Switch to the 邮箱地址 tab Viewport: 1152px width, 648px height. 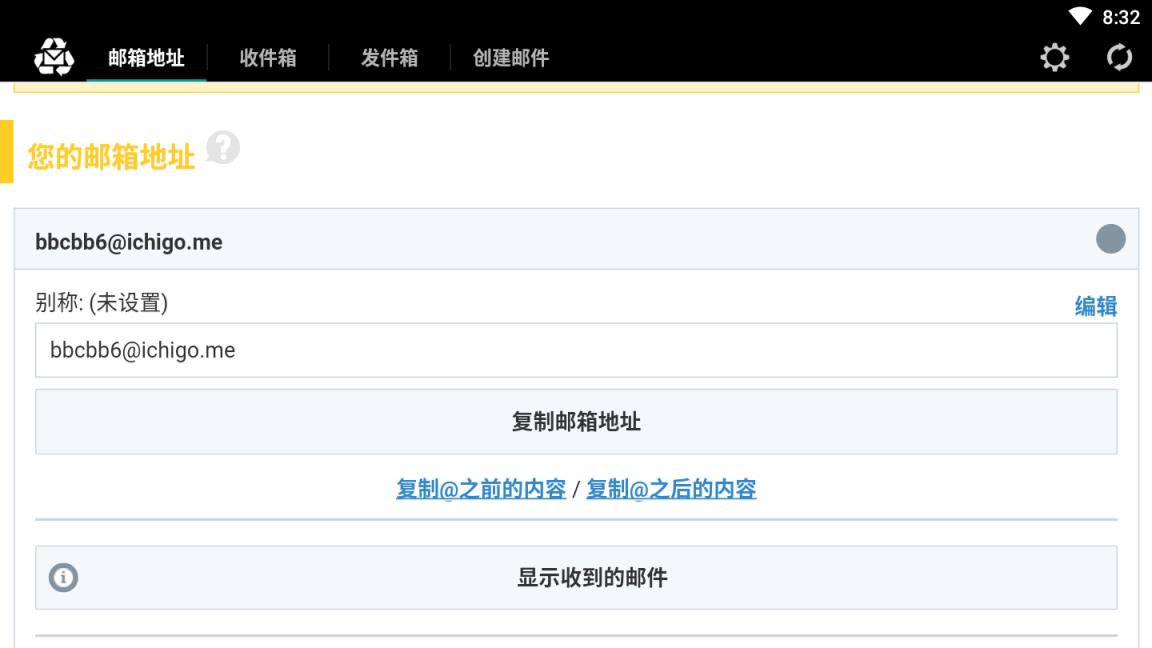146,58
